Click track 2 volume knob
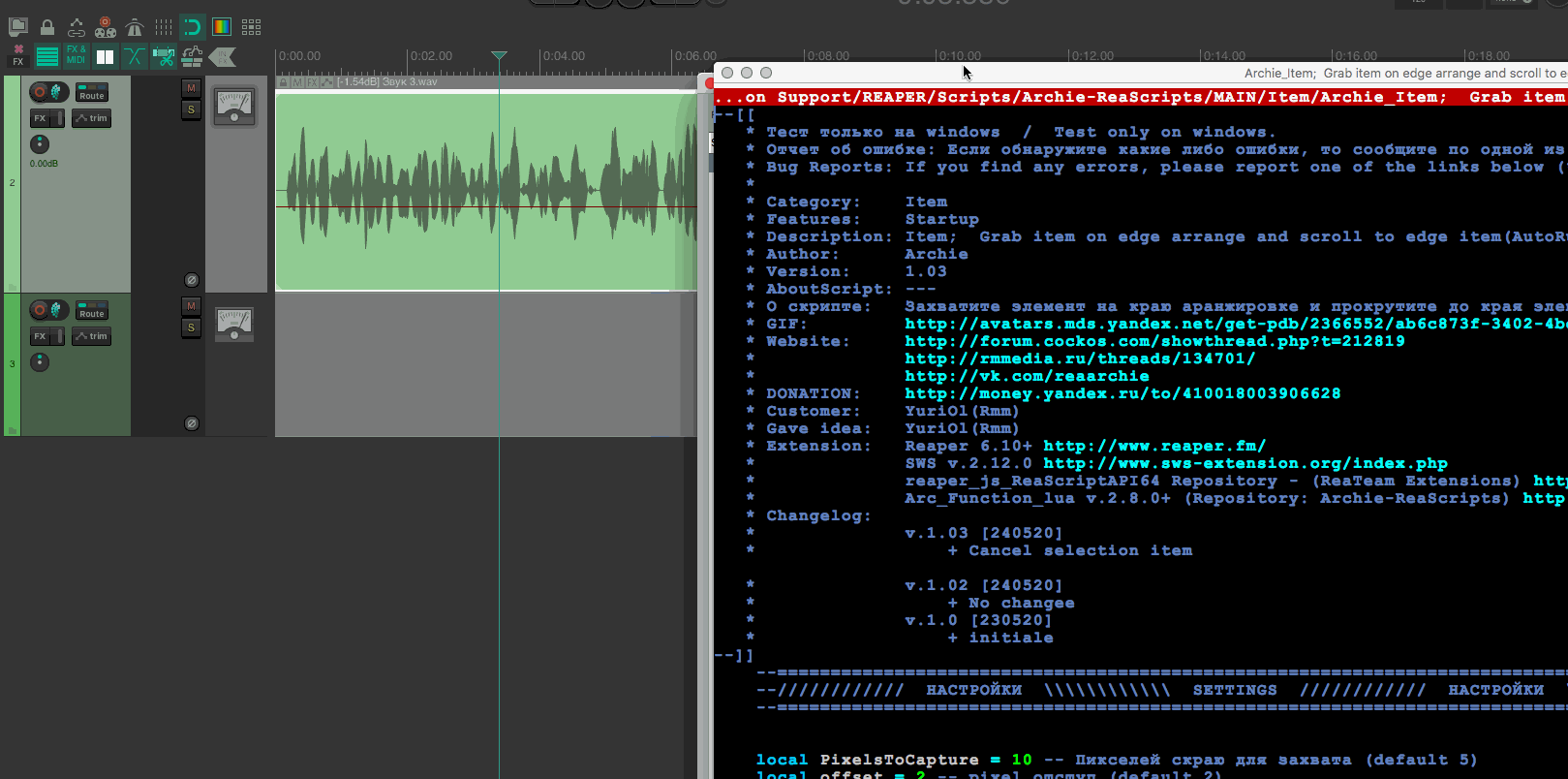1568x779 pixels. [40, 144]
